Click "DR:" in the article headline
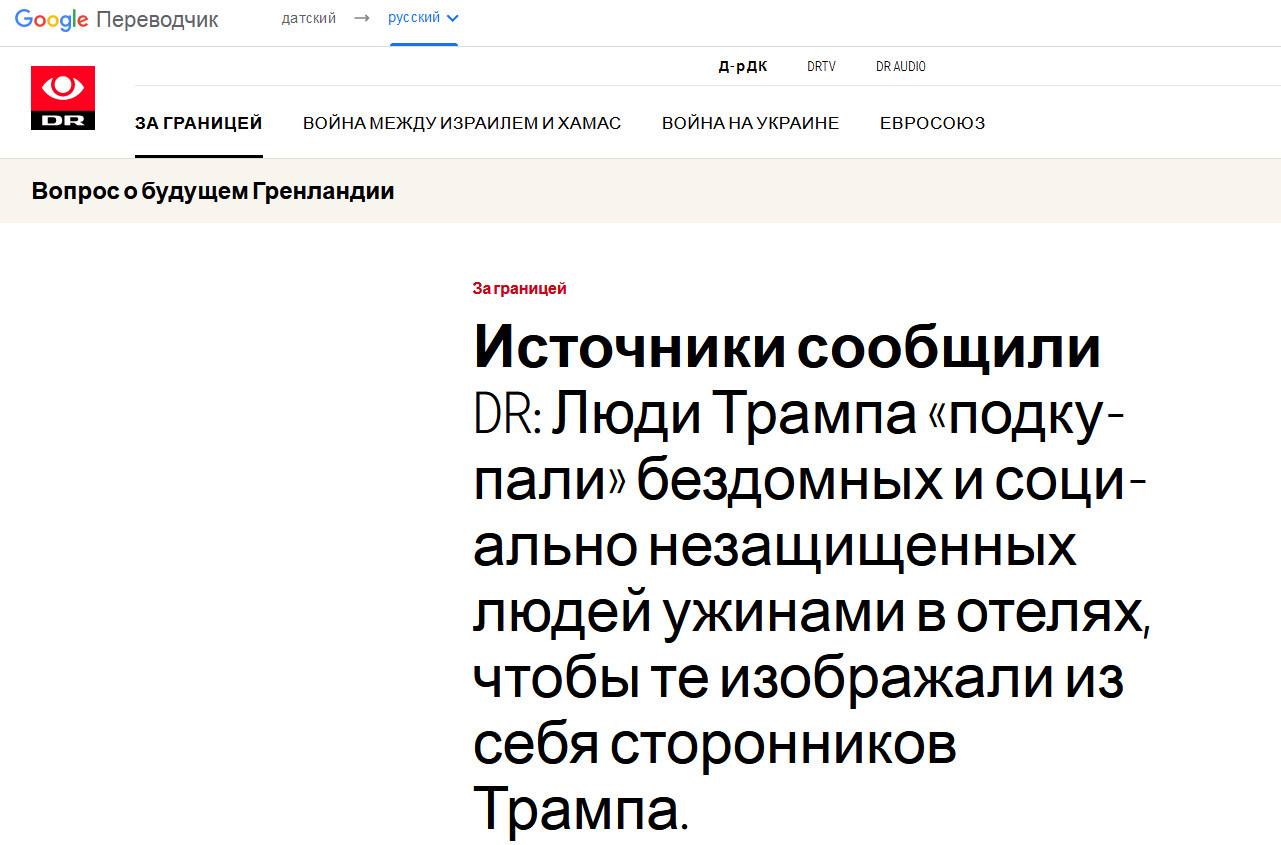This screenshot has height=845, width=1281. click(x=507, y=416)
